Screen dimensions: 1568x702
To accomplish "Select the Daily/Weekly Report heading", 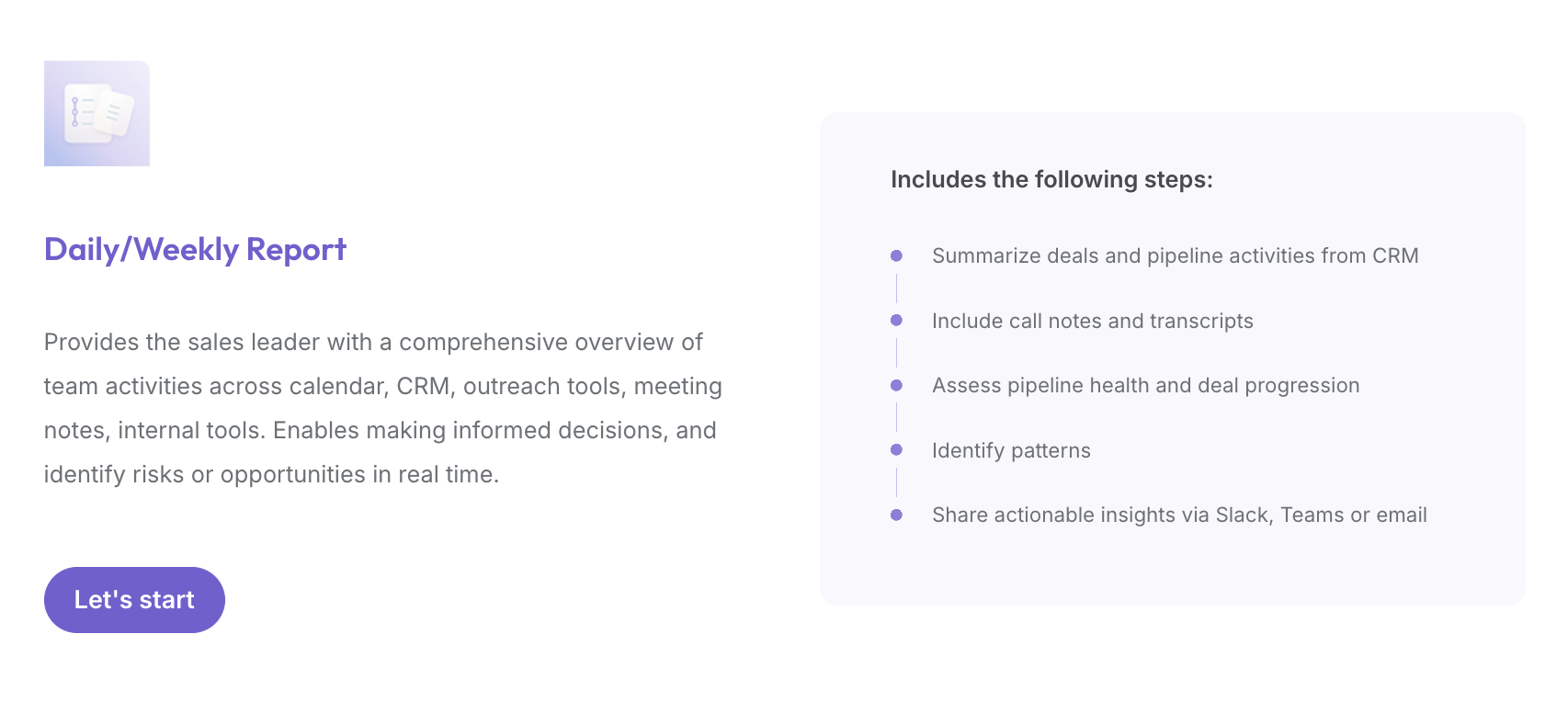I will coord(195,250).
